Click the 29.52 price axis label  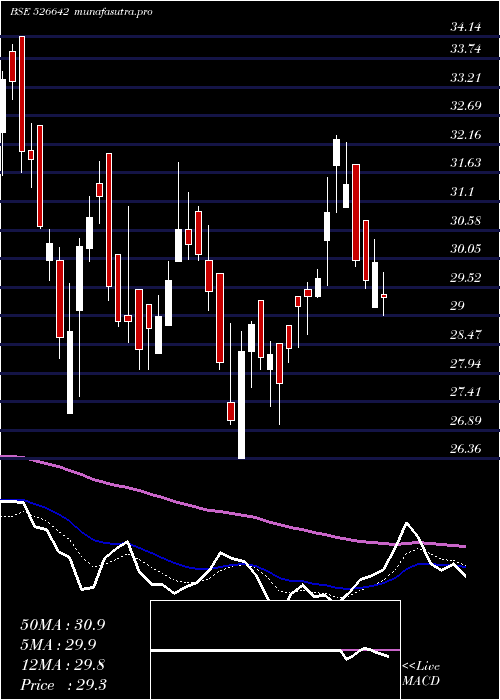click(466, 278)
